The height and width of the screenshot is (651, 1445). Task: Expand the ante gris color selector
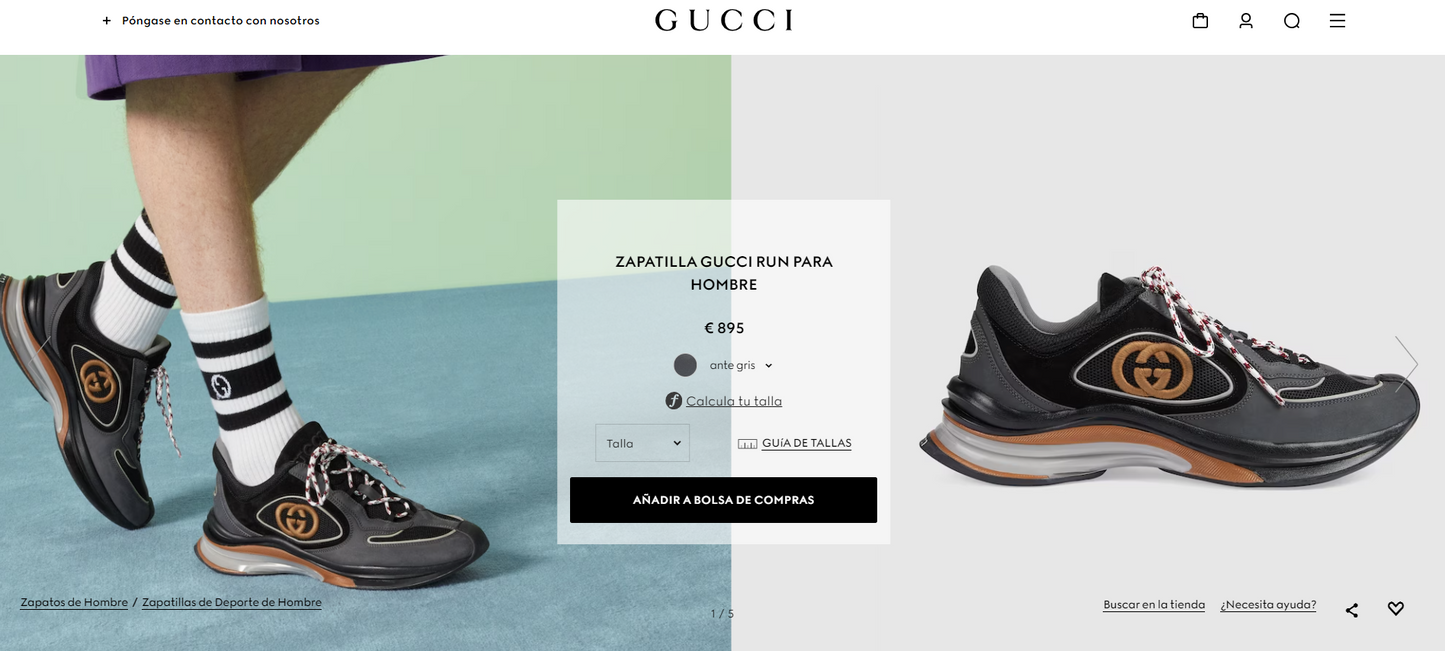768,366
